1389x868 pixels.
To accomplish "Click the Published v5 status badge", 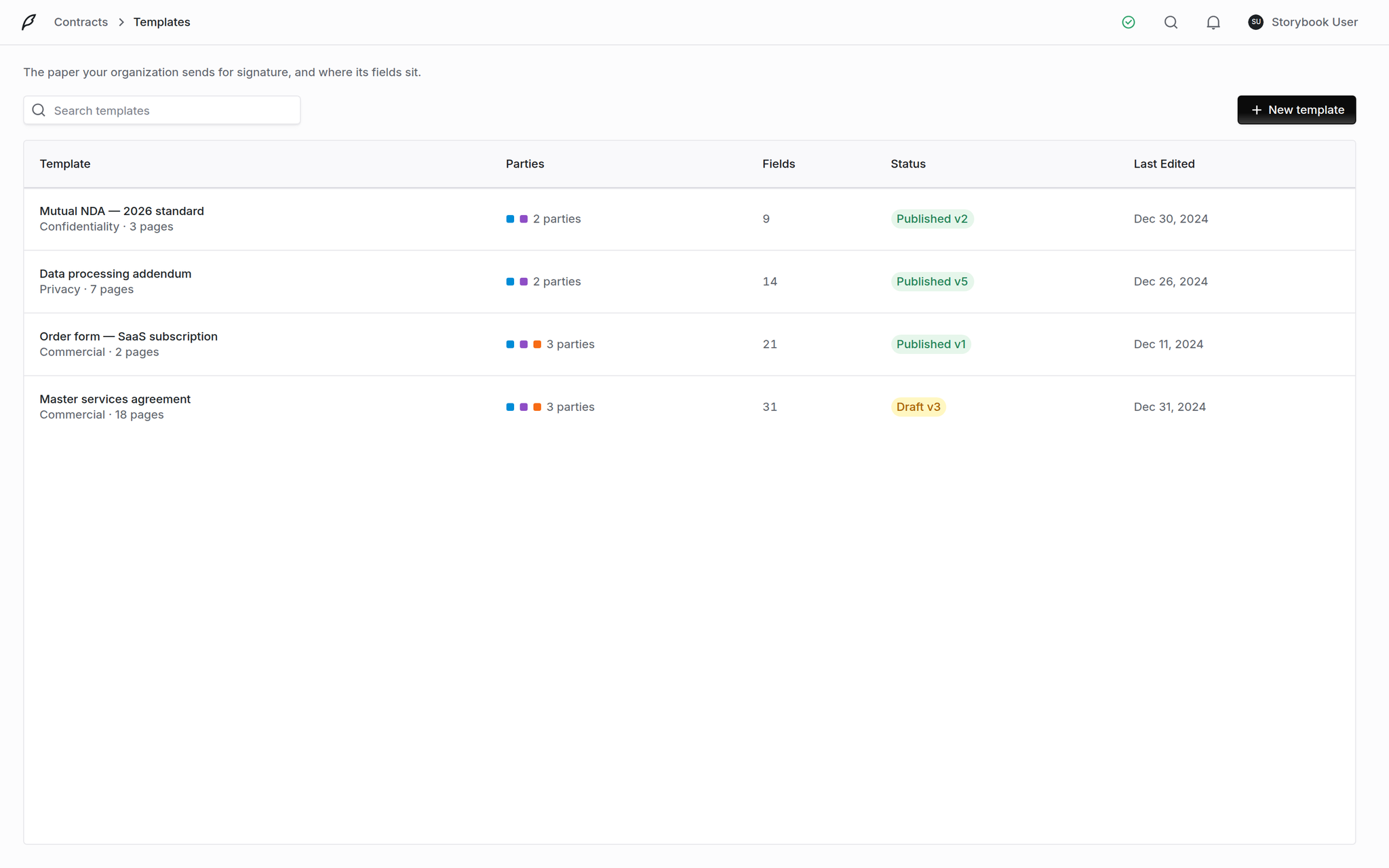I will click(x=932, y=281).
